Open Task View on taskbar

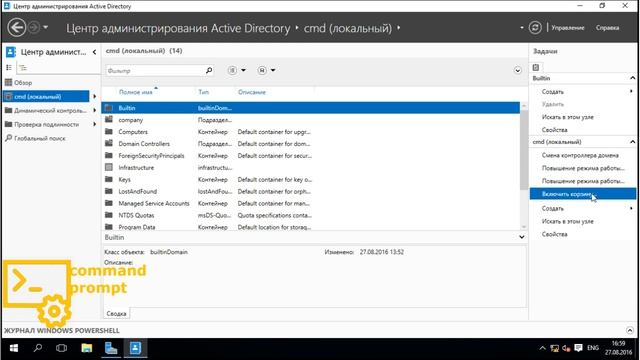(62, 348)
